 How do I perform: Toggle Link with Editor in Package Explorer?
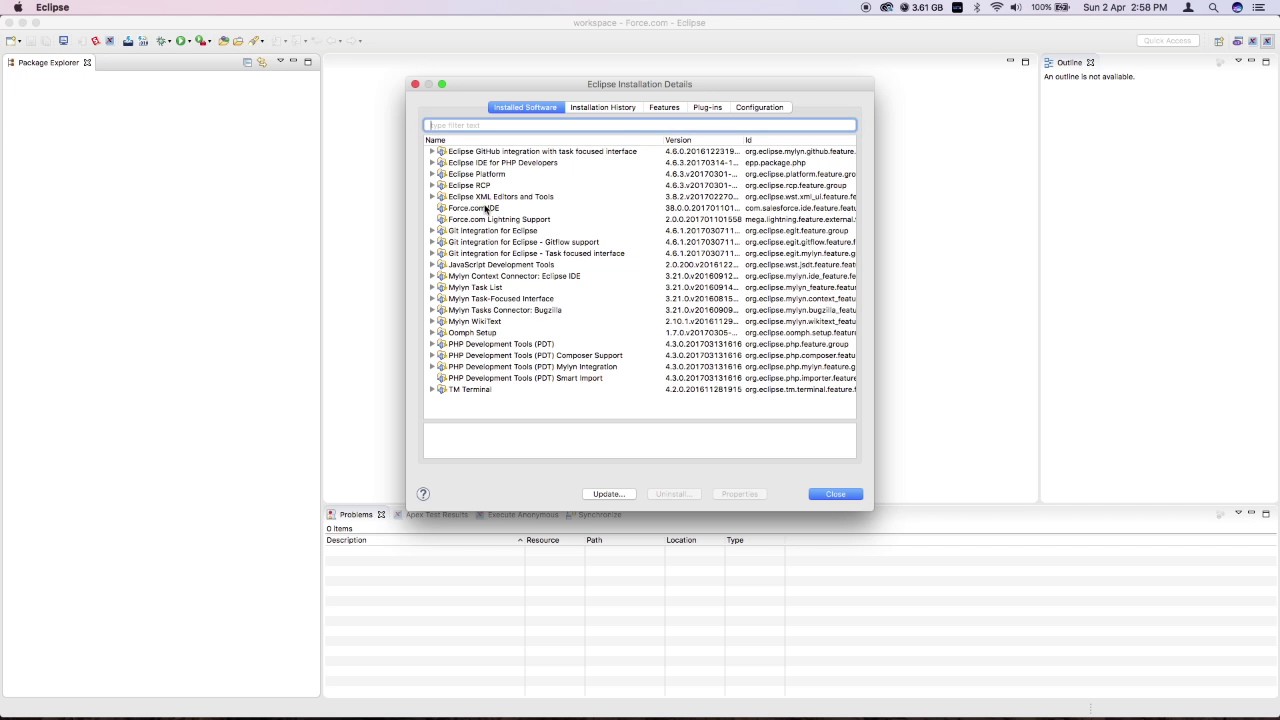point(262,62)
